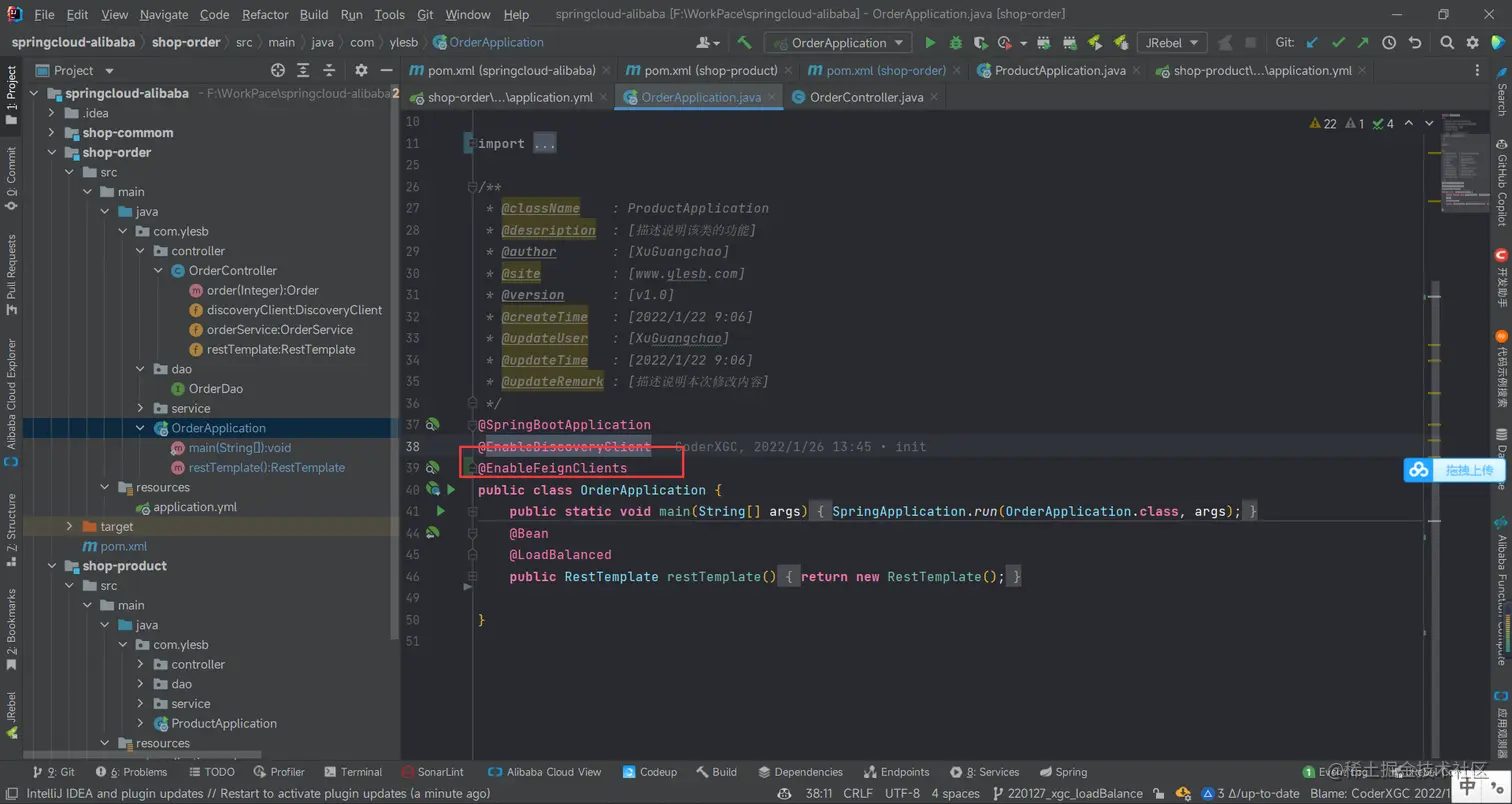Open the OrderApplication run configuration dropdown
This screenshot has height=804, width=1512.
point(837,43)
